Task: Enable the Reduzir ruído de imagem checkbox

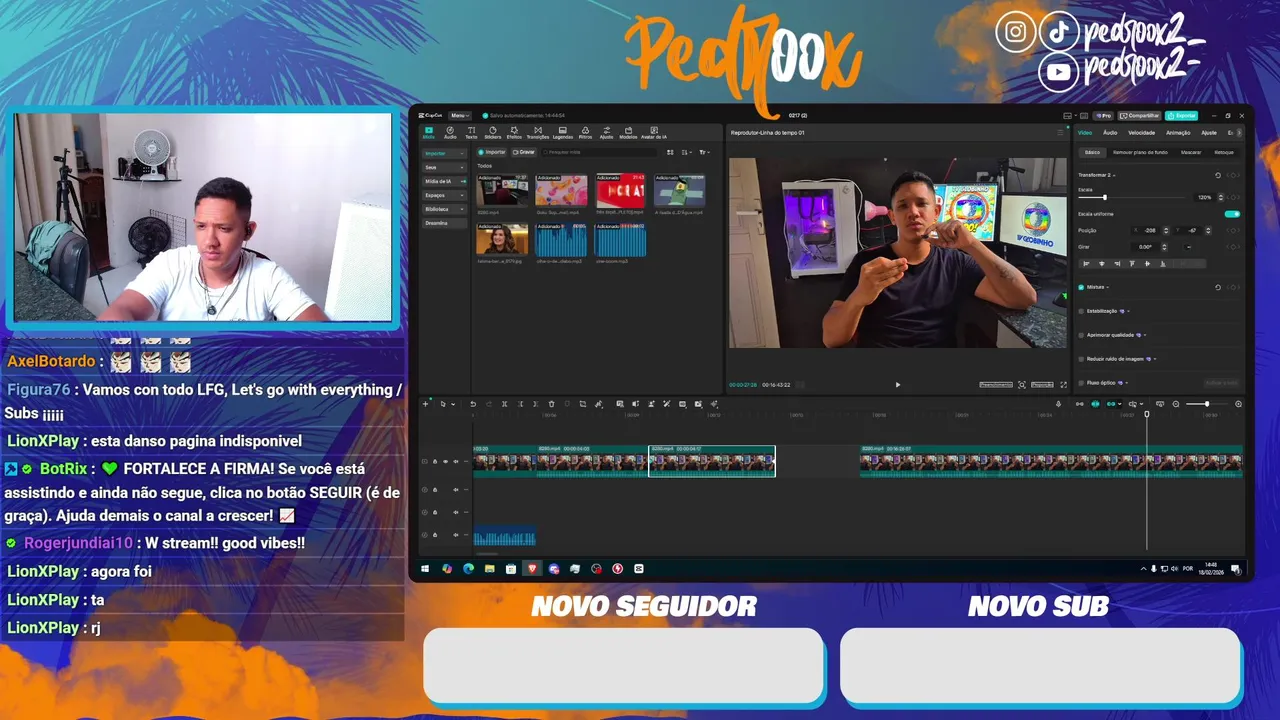Action: 1081,359
